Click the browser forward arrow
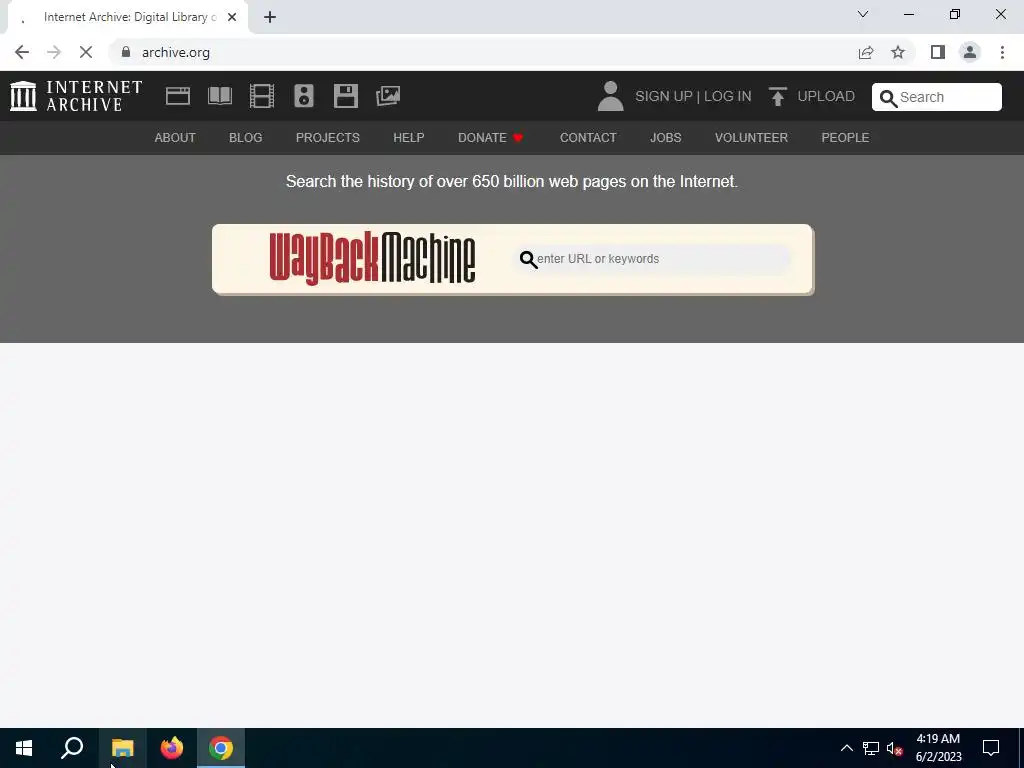The width and height of the screenshot is (1024, 768). click(x=54, y=52)
